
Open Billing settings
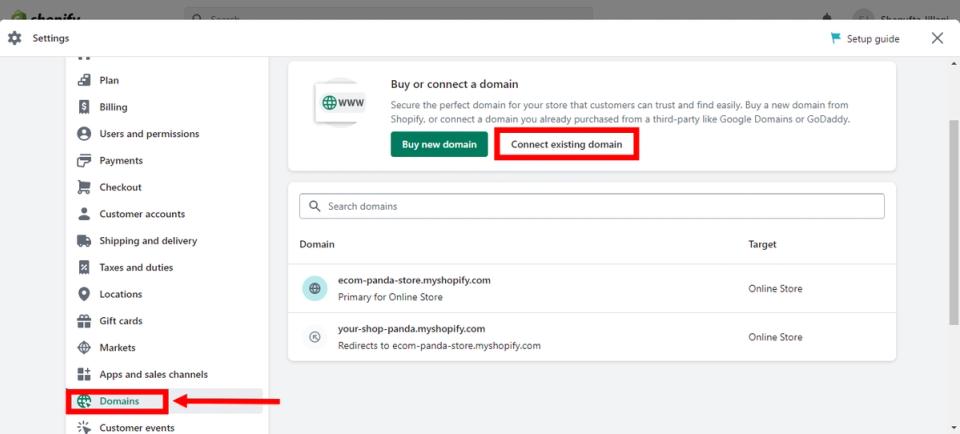(x=113, y=107)
